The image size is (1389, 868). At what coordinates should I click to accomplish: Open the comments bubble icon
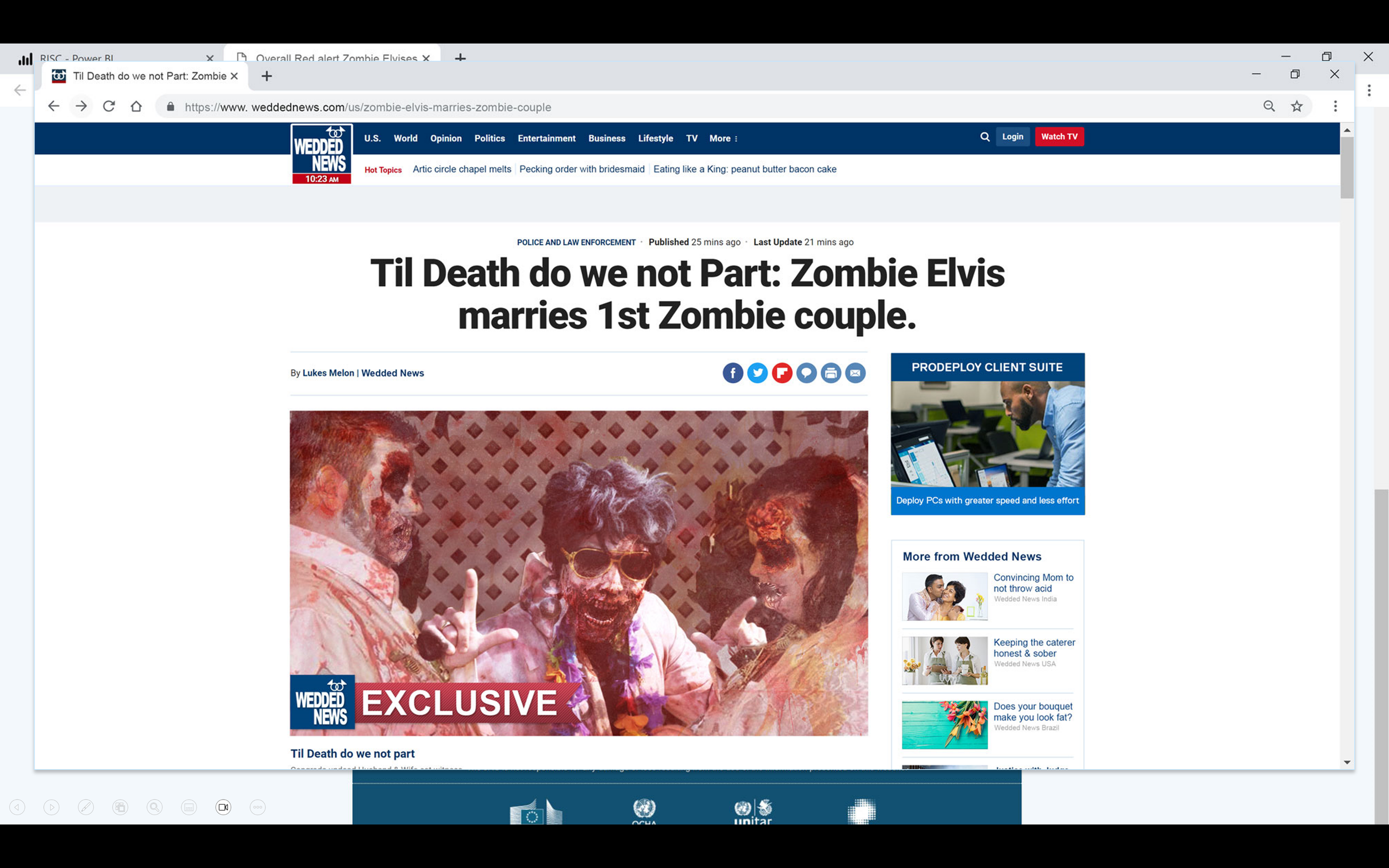pyautogui.click(x=806, y=373)
